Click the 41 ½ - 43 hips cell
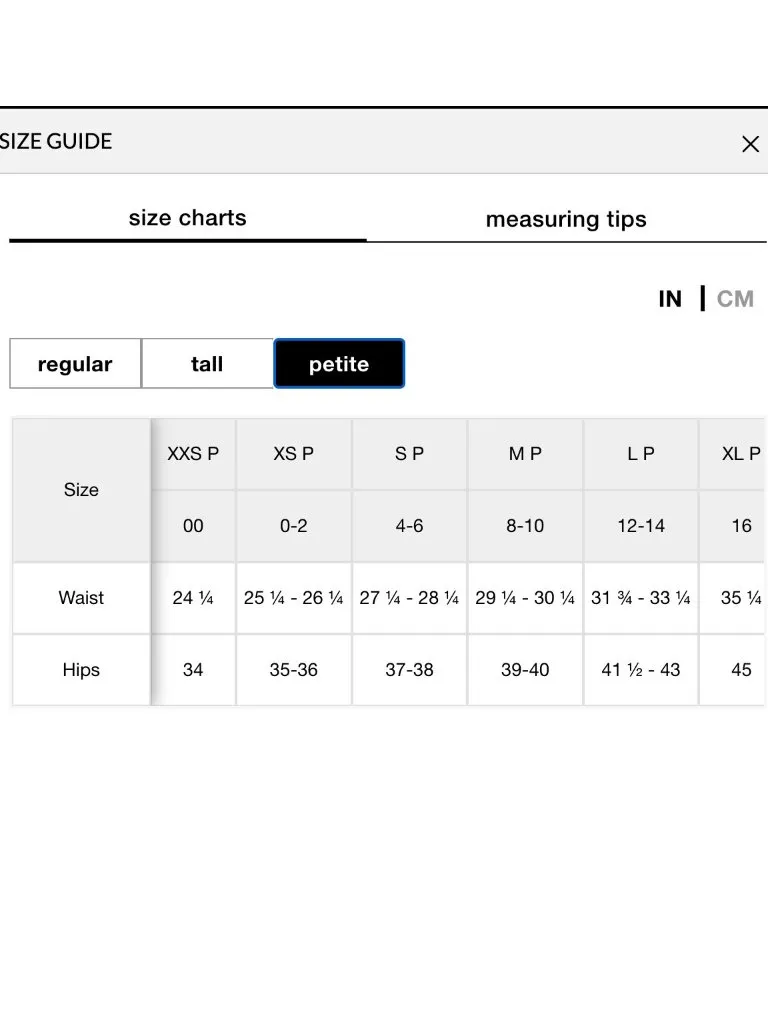Image resolution: width=768 pixels, height=1024 pixels. click(641, 670)
